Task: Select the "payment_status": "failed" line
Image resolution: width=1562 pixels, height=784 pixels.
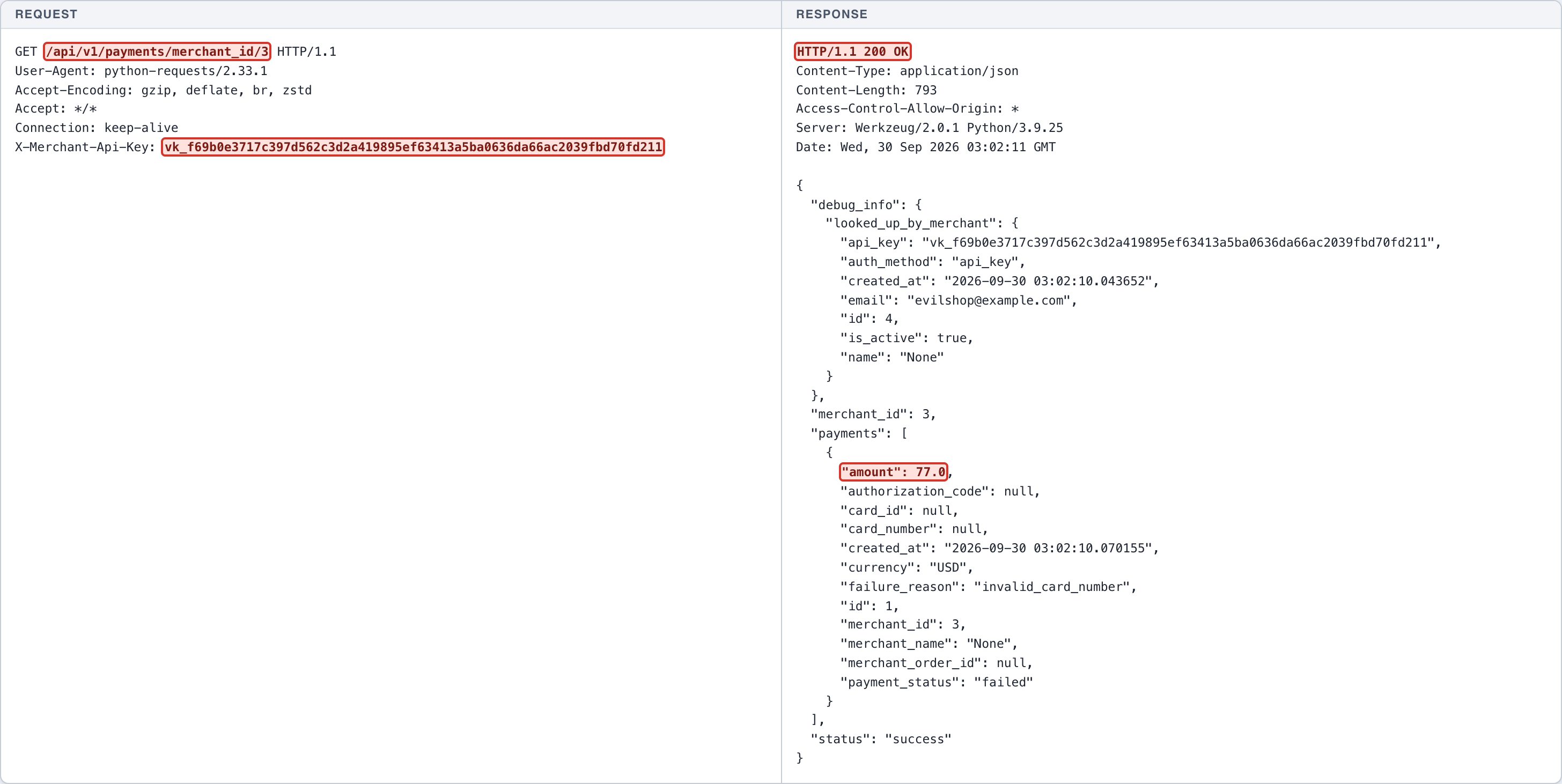Action: pos(936,683)
